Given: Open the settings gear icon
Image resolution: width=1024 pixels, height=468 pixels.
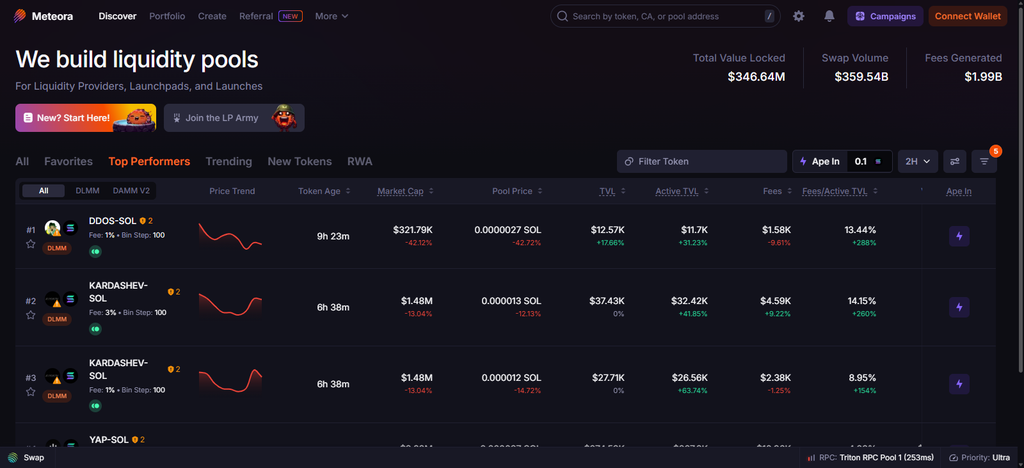Looking at the screenshot, I should (x=799, y=16).
